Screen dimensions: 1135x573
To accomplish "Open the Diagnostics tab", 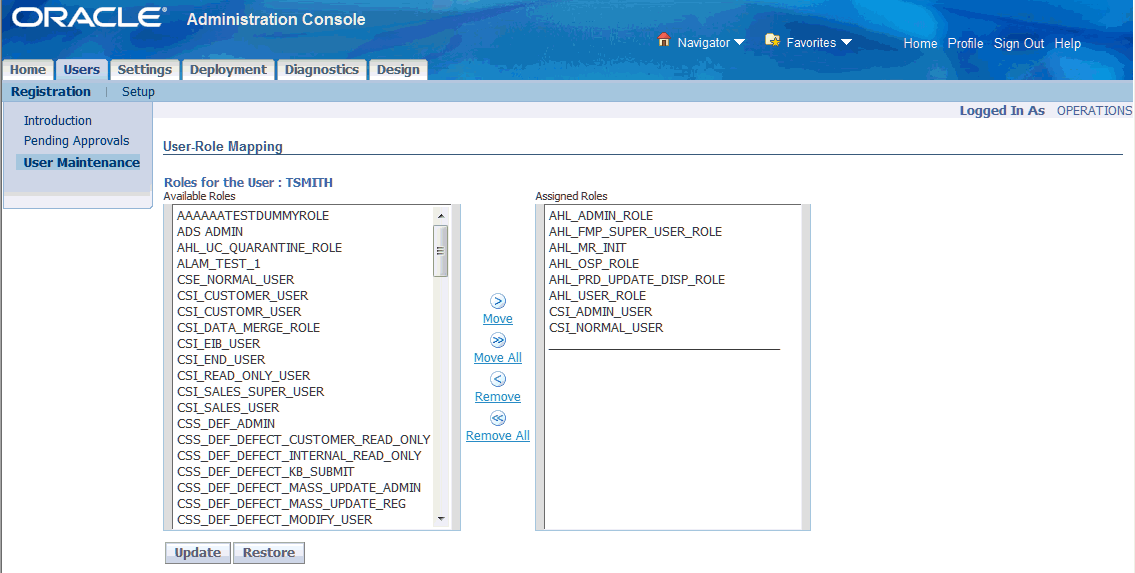I will [x=321, y=69].
